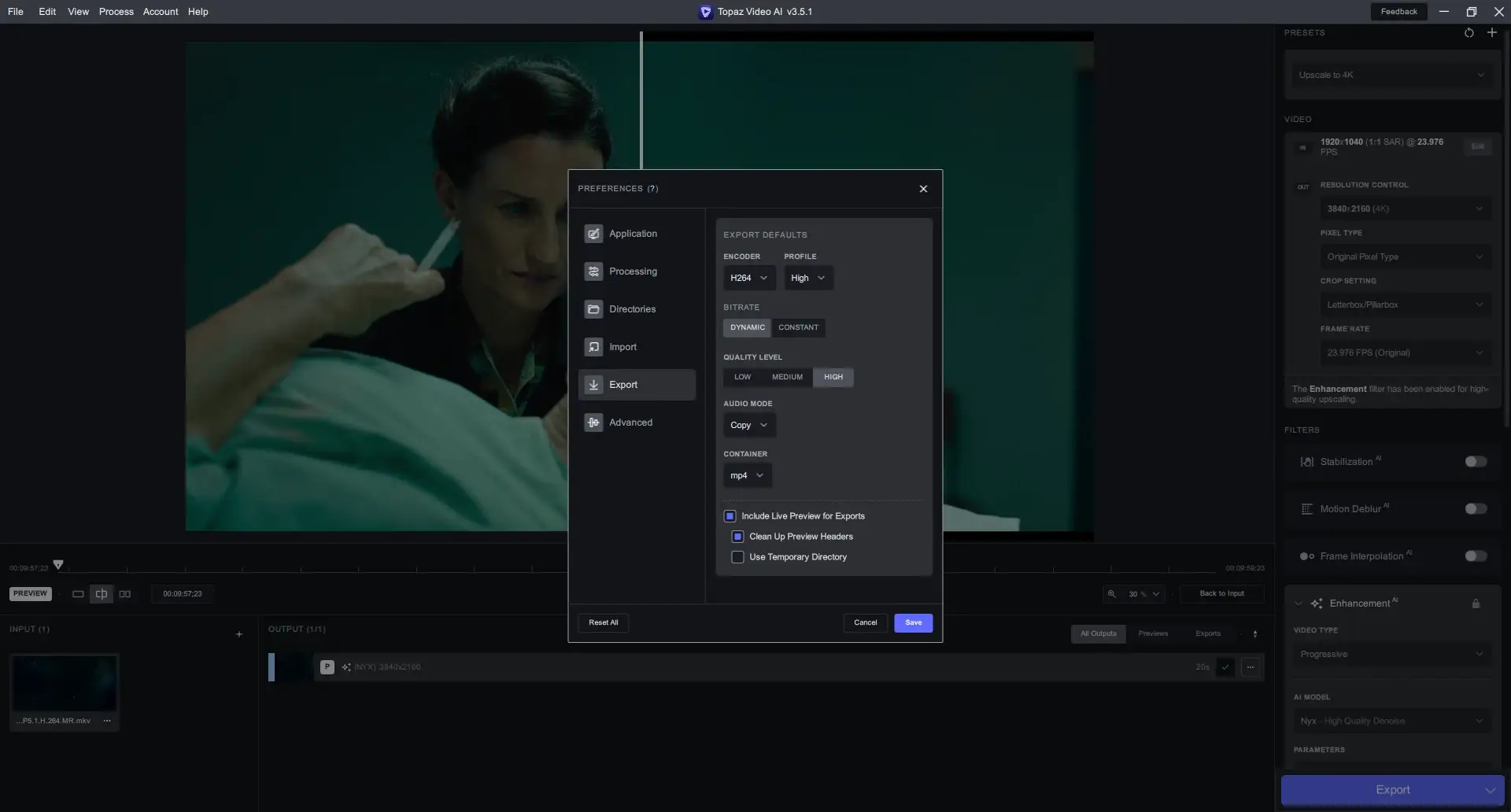
Task: Switch to the Previews outputs tab
Action: [x=1153, y=634]
